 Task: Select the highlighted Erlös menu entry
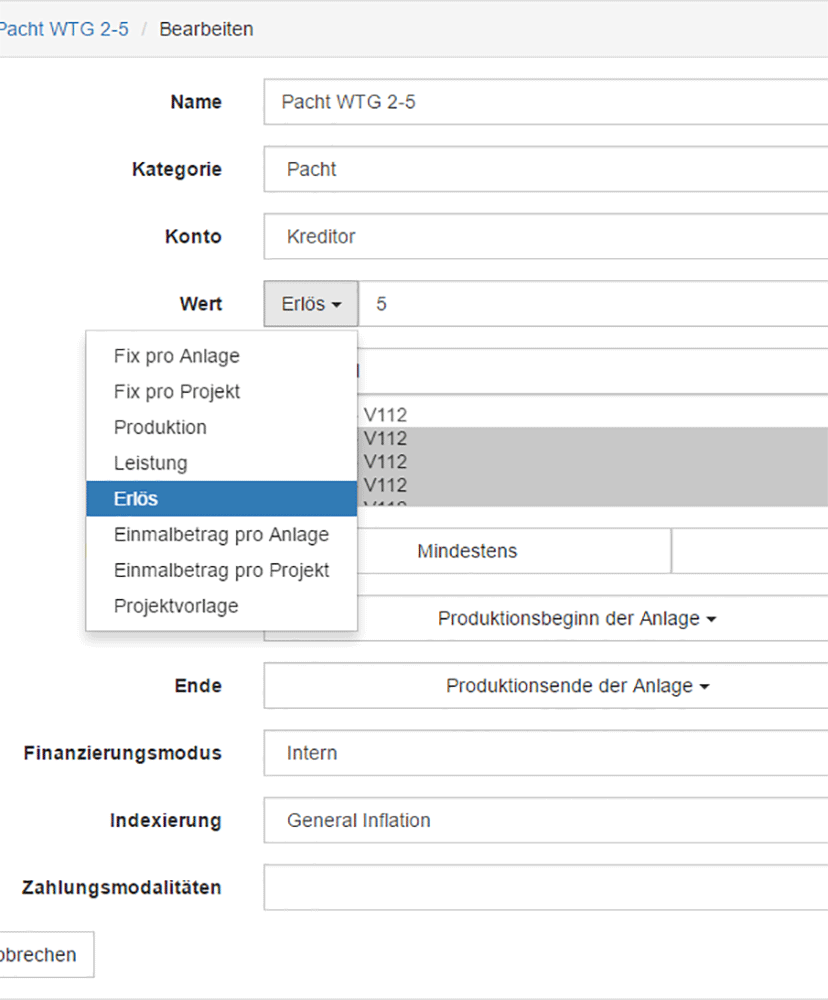[136, 499]
